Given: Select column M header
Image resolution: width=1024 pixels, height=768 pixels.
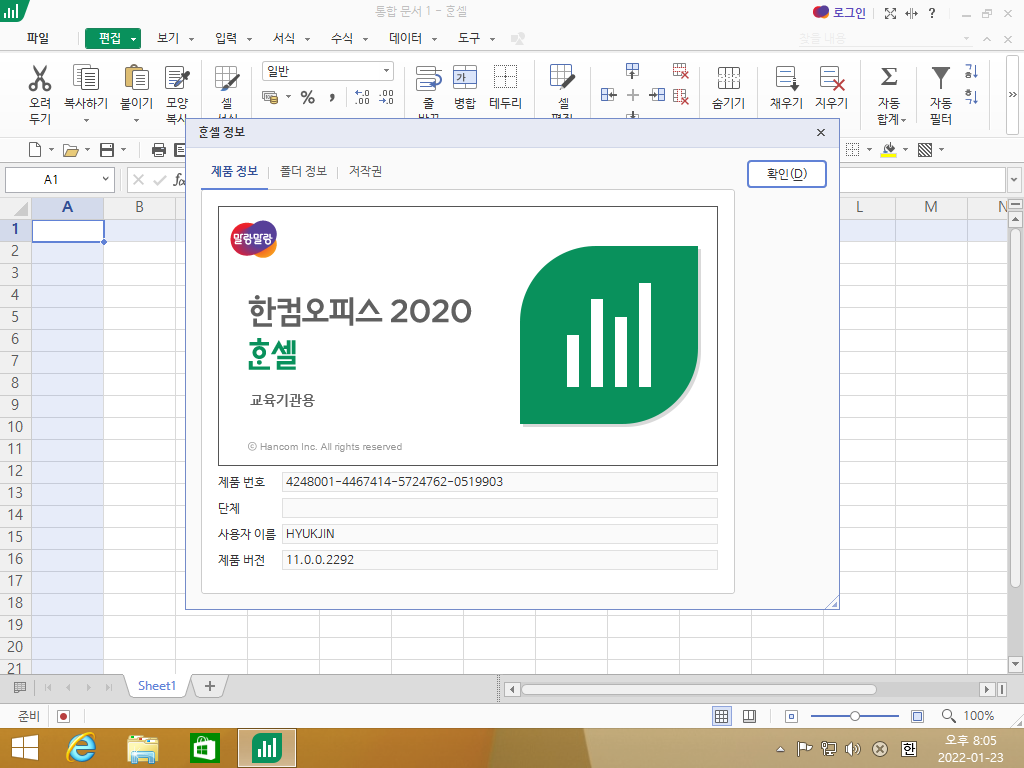Looking at the screenshot, I should click(x=931, y=207).
